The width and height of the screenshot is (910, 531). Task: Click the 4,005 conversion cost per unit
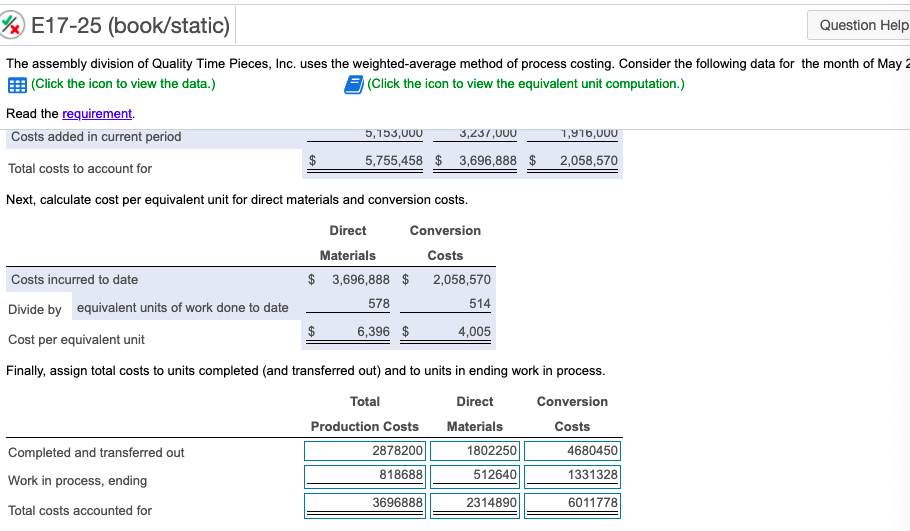(x=474, y=331)
